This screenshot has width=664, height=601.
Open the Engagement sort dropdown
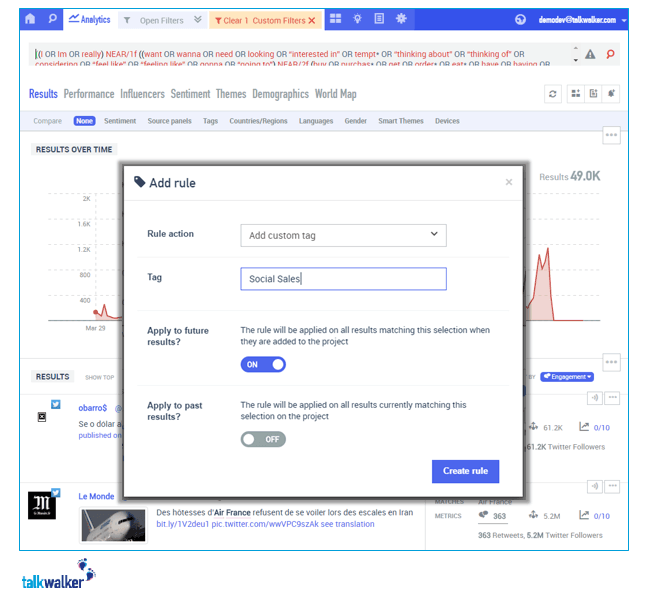click(x=567, y=377)
